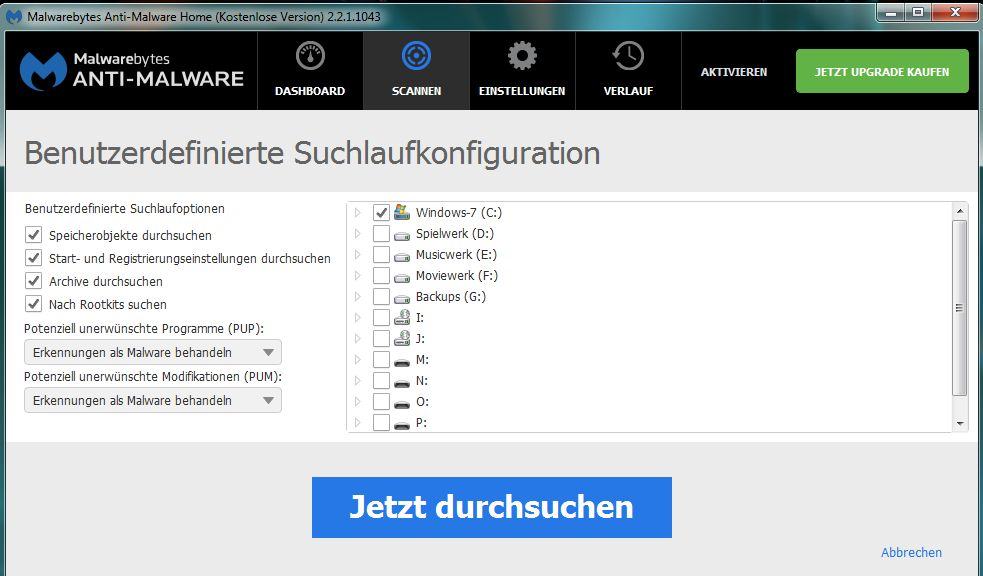Expand the Backups (G:) tree node

pyautogui.click(x=358, y=296)
